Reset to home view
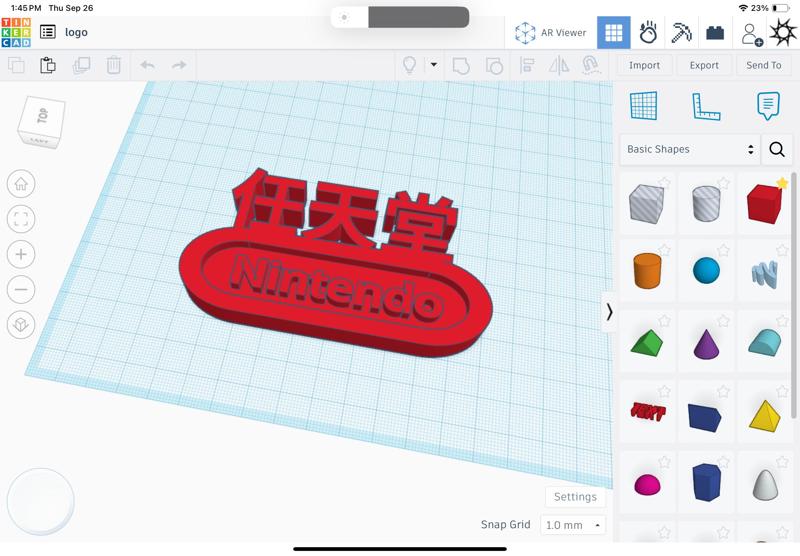Viewport: 800px width, 556px height. pos(21,184)
